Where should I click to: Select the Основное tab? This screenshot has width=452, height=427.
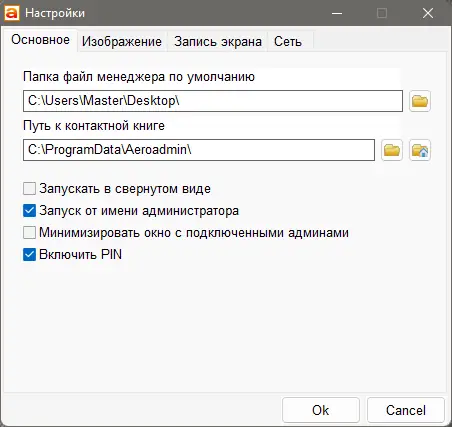pos(40,40)
